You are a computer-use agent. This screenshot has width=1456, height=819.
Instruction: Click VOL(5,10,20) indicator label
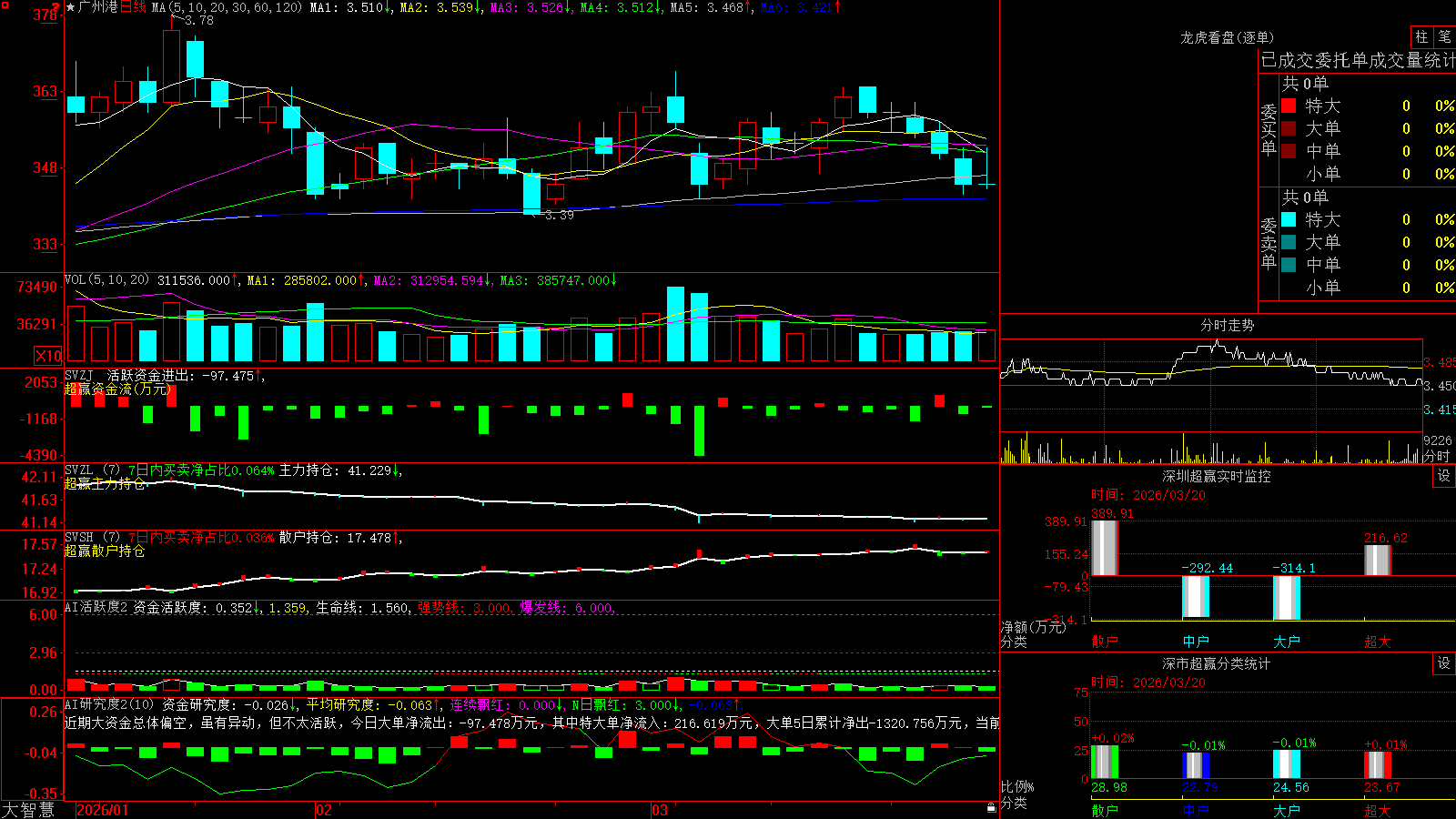(106, 279)
